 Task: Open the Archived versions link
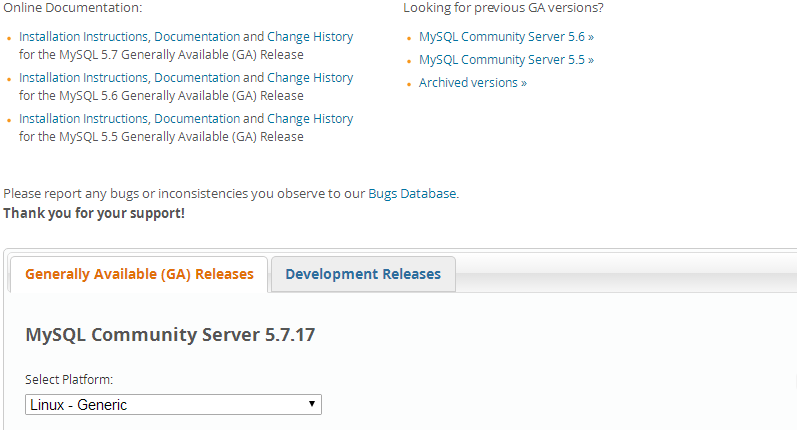point(473,82)
